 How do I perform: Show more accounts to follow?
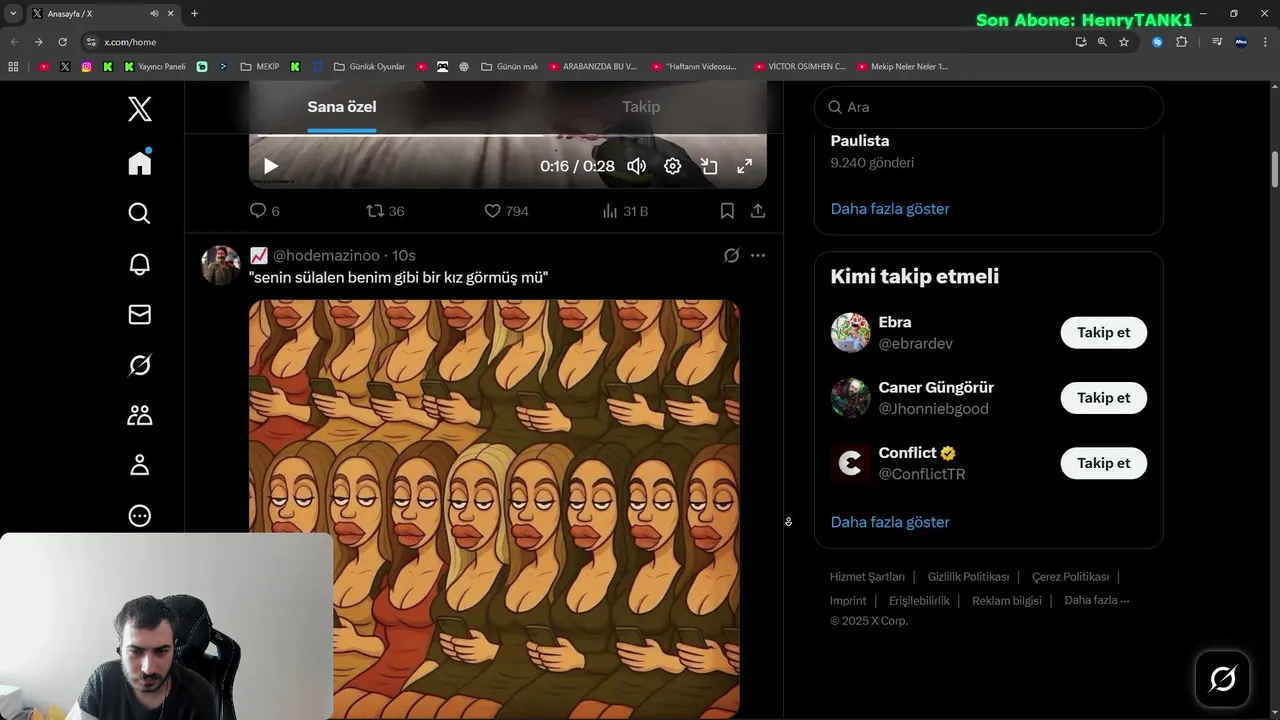(x=890, y=522)
